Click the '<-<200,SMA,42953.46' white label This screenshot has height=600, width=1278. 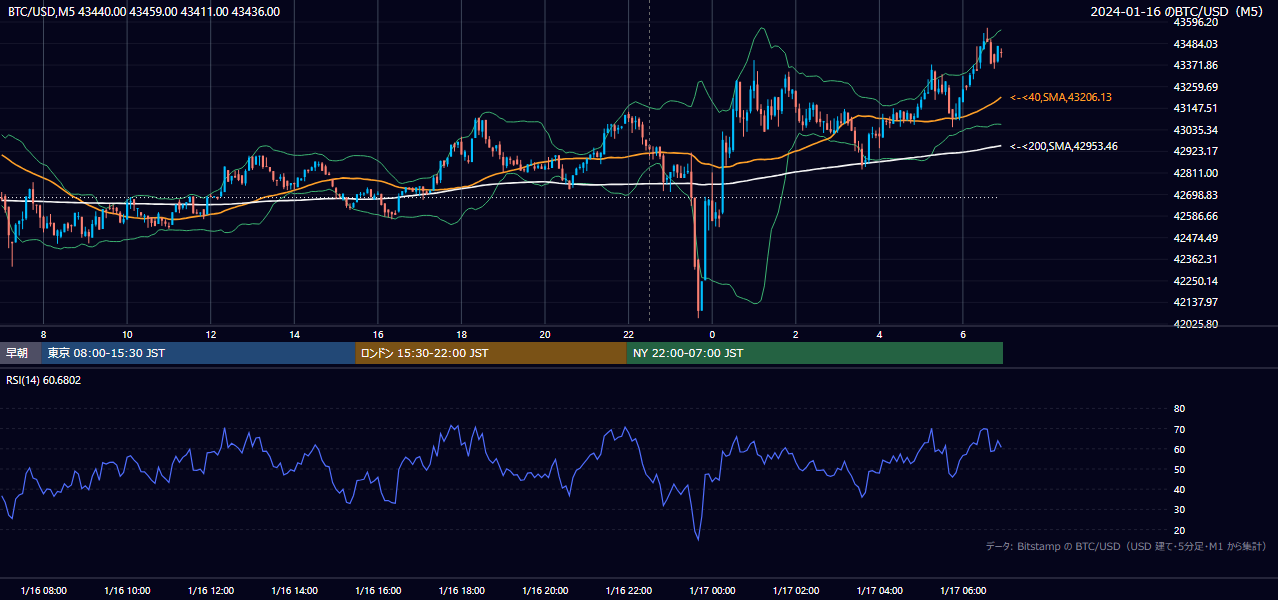(x=1064, y=147)
